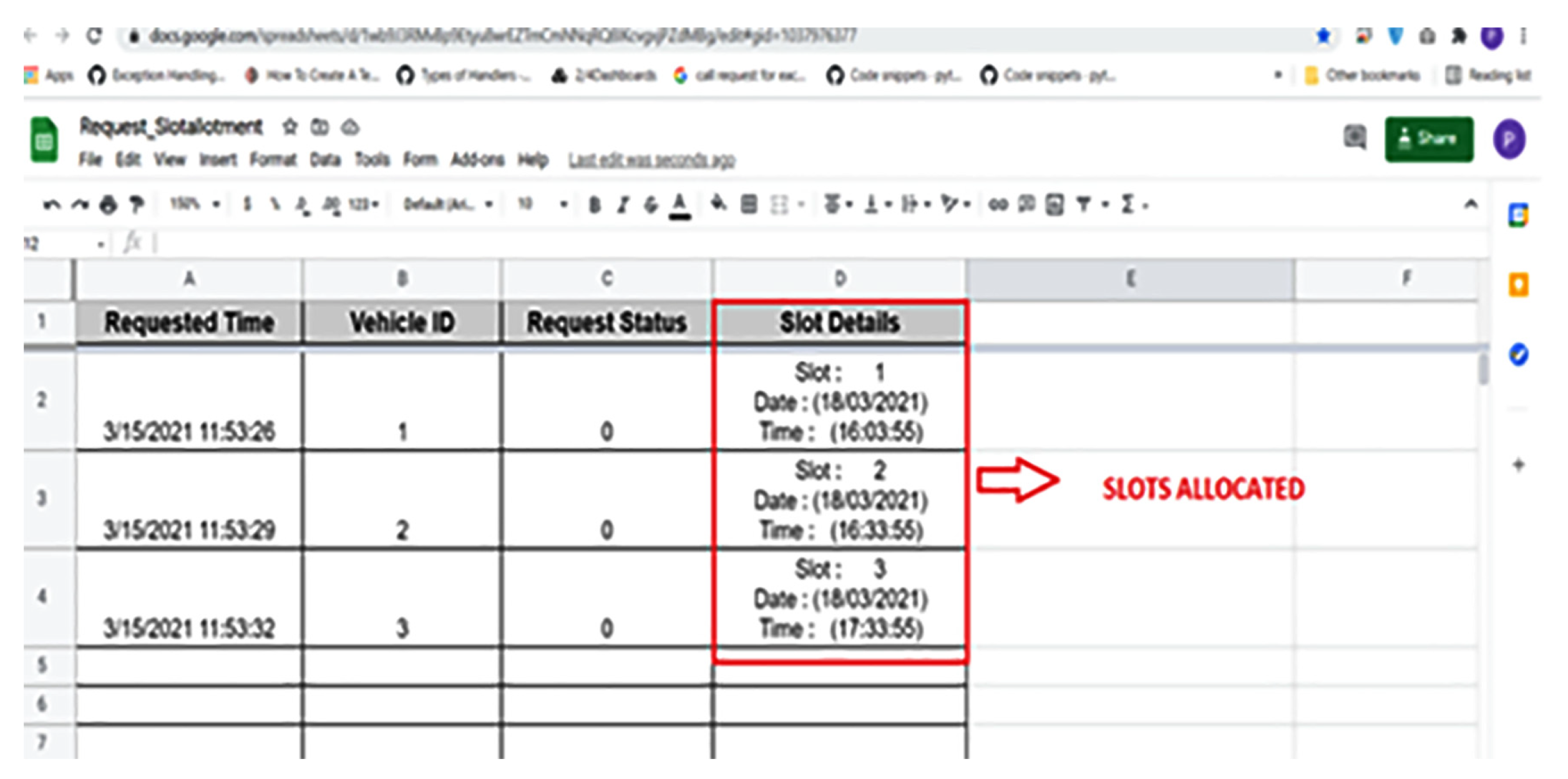Image resolution: width=1568 pixels, height=779 pixels.
Task: Open the fill color bucket
Action: pos(718,203)
